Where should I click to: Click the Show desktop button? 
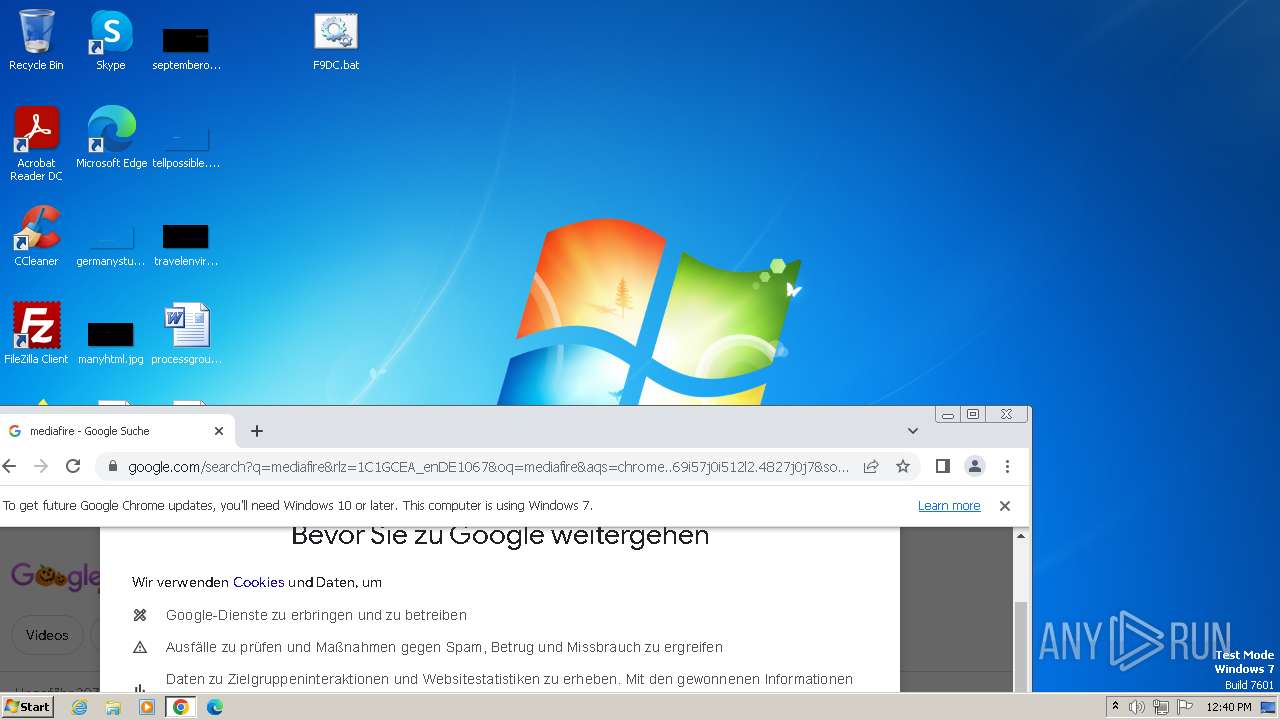(1269, 707)
